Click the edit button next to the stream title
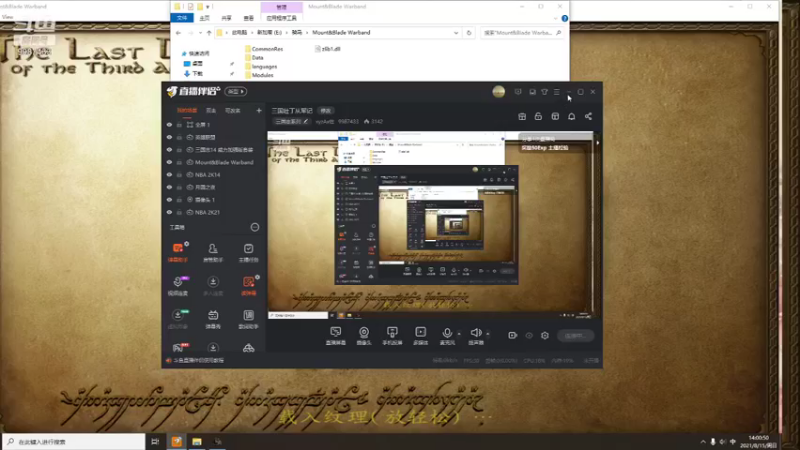This screenshot has height=450, width=800. coord(326,111)
